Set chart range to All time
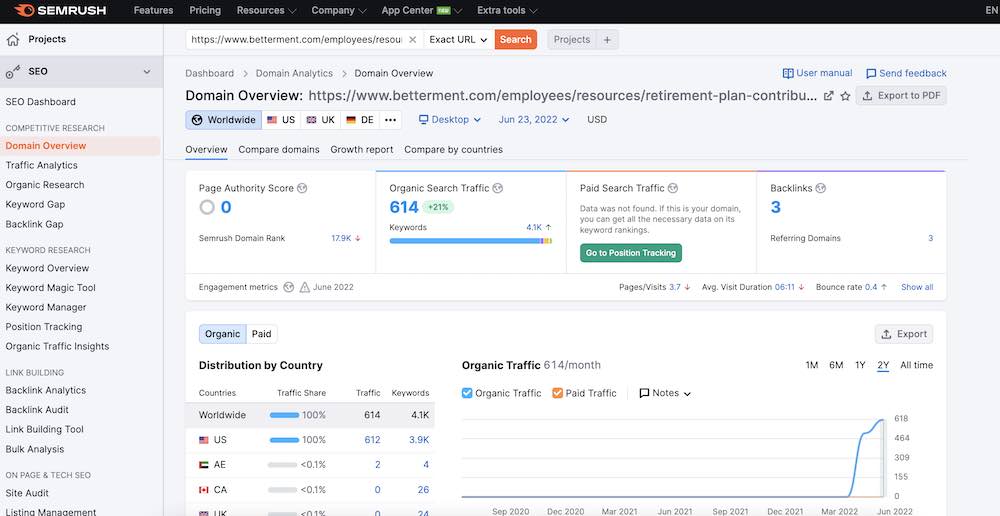The height and width of the screenshot is (516, 1000). tap(916, 365)
